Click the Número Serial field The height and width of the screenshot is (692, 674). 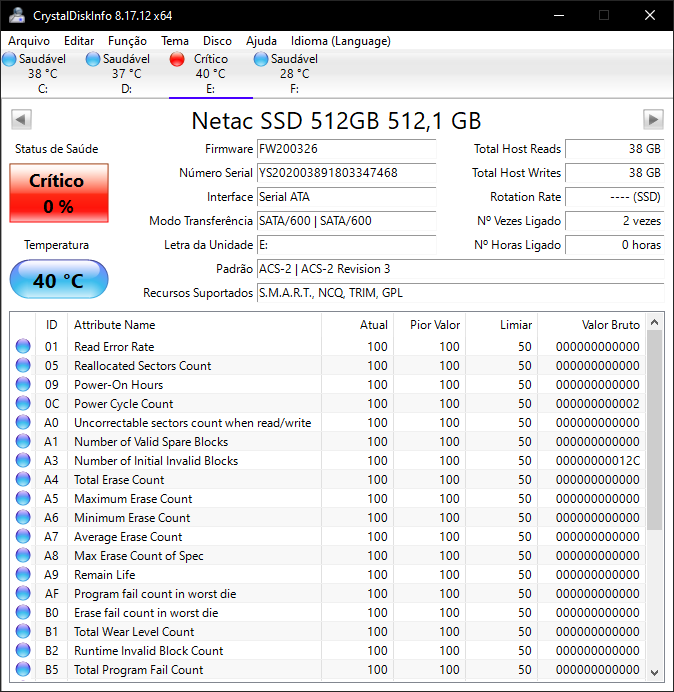pyautogui.click(x=346, y=173)
